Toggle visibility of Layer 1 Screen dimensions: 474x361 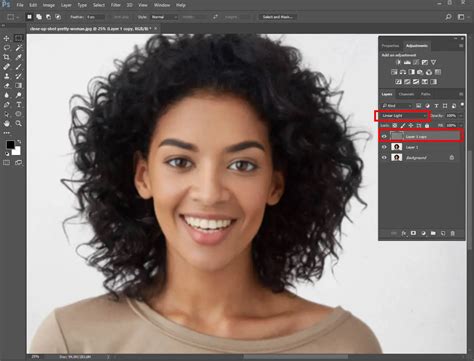click(384, 147)
